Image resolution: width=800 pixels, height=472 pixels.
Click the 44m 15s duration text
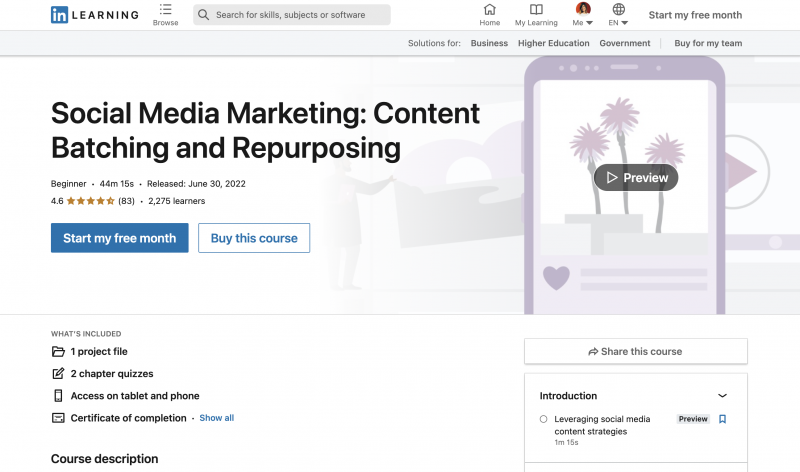tap(117, 184)
